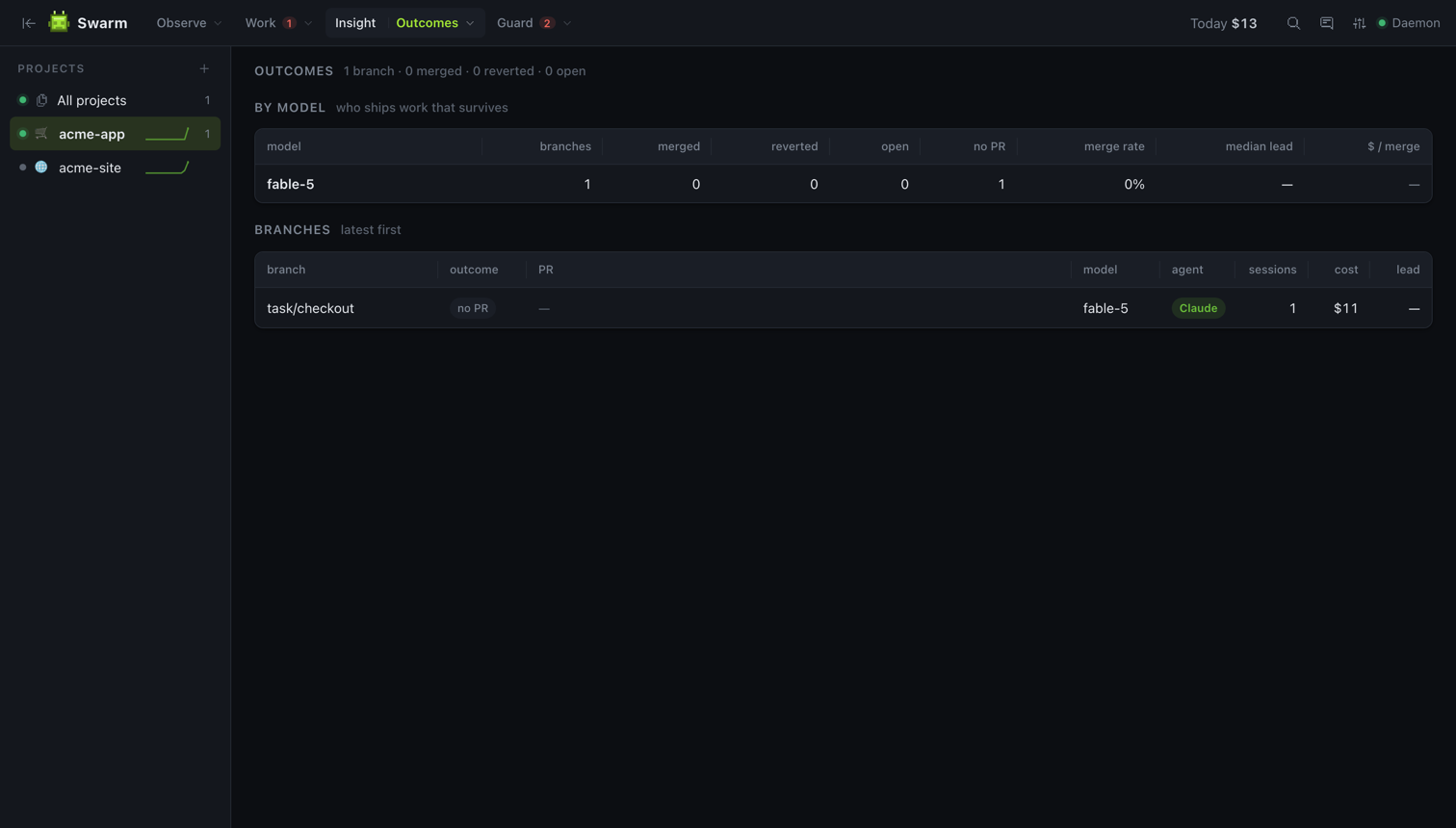Click the acme-site globe icon
1456x828 pixels.
(41, 168)
